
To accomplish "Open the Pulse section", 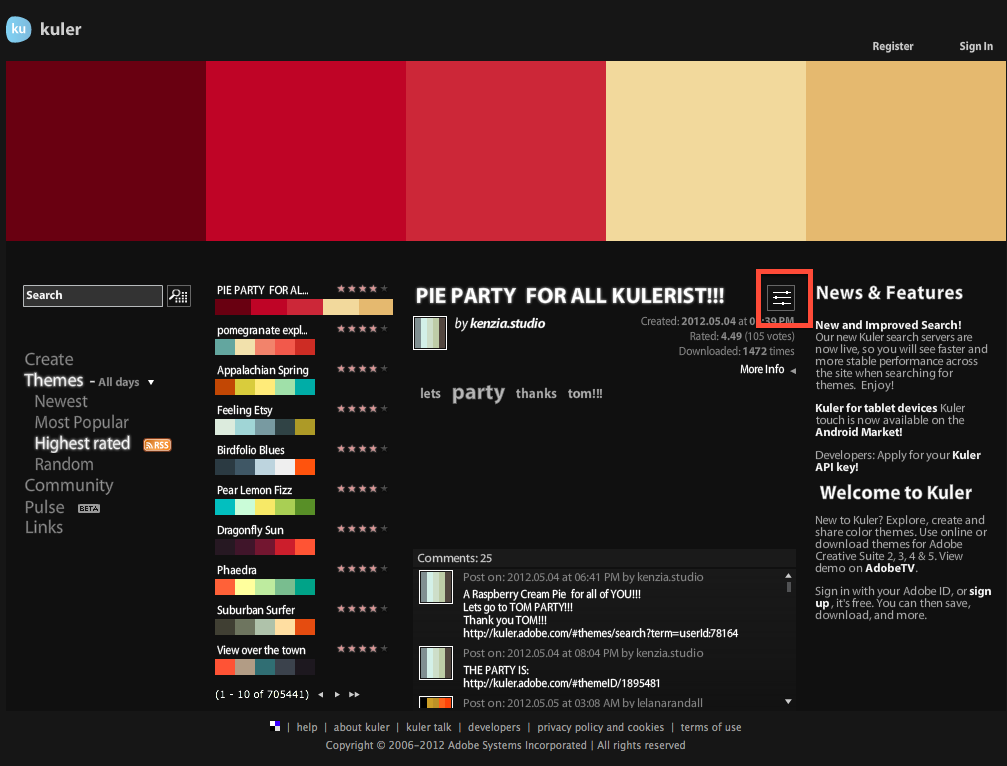I will [x=44, y=507].
